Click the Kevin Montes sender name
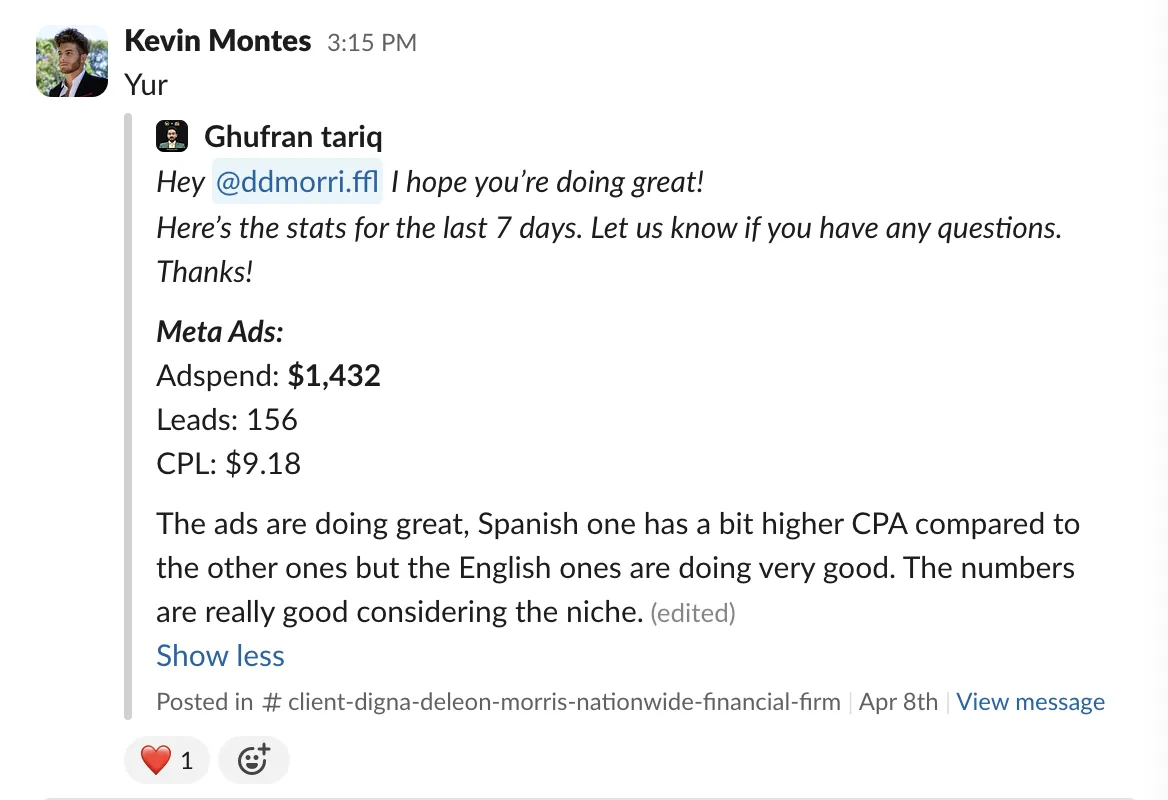This screenshot has height=800, width=1168. [218, 41]
